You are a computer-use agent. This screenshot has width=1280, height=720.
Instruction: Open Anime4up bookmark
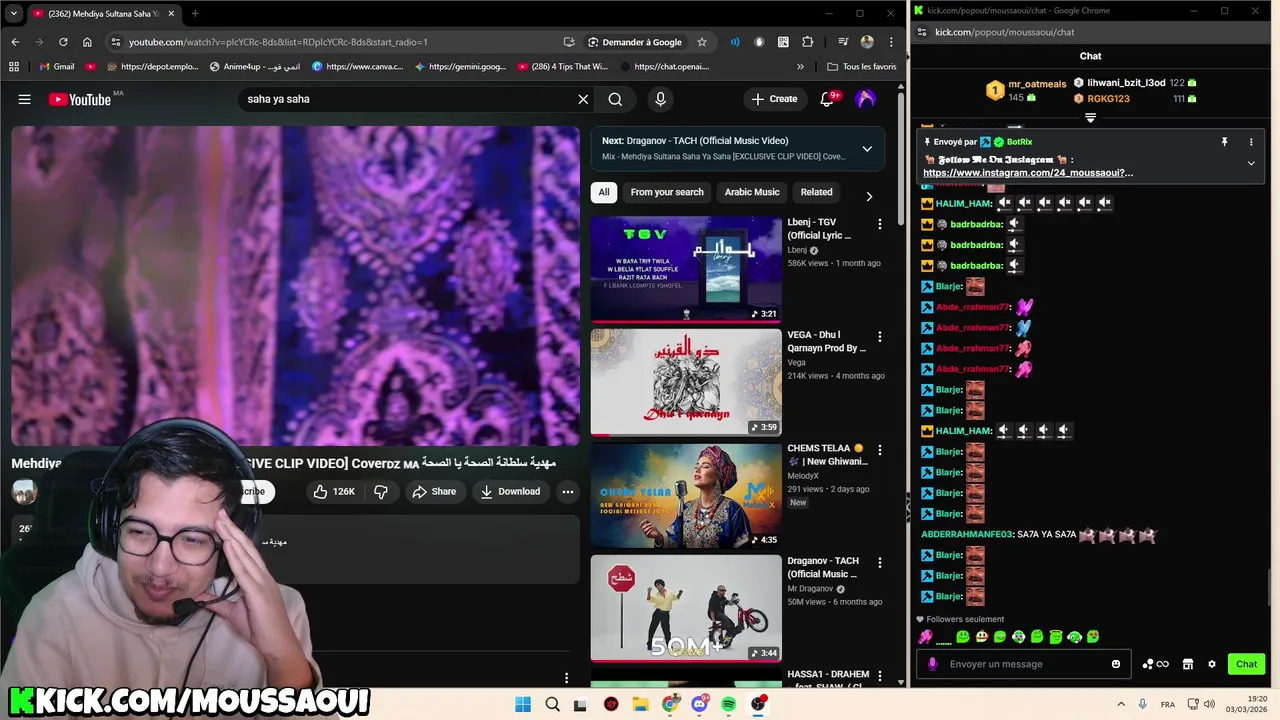pos(255,67)
